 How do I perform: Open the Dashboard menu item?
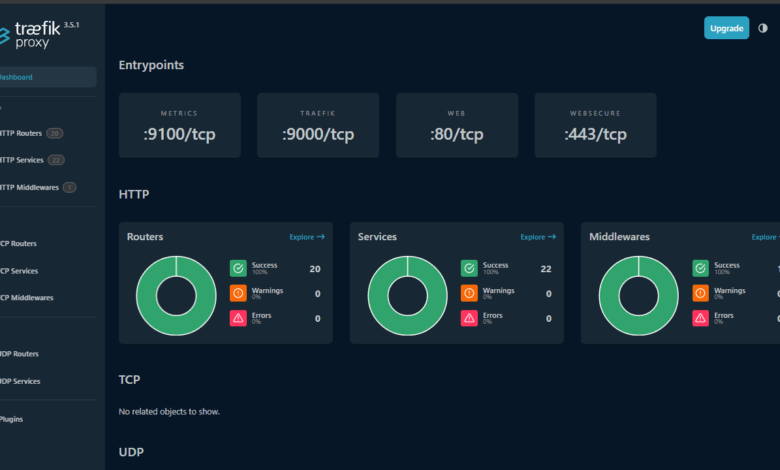tap(48, 77)
